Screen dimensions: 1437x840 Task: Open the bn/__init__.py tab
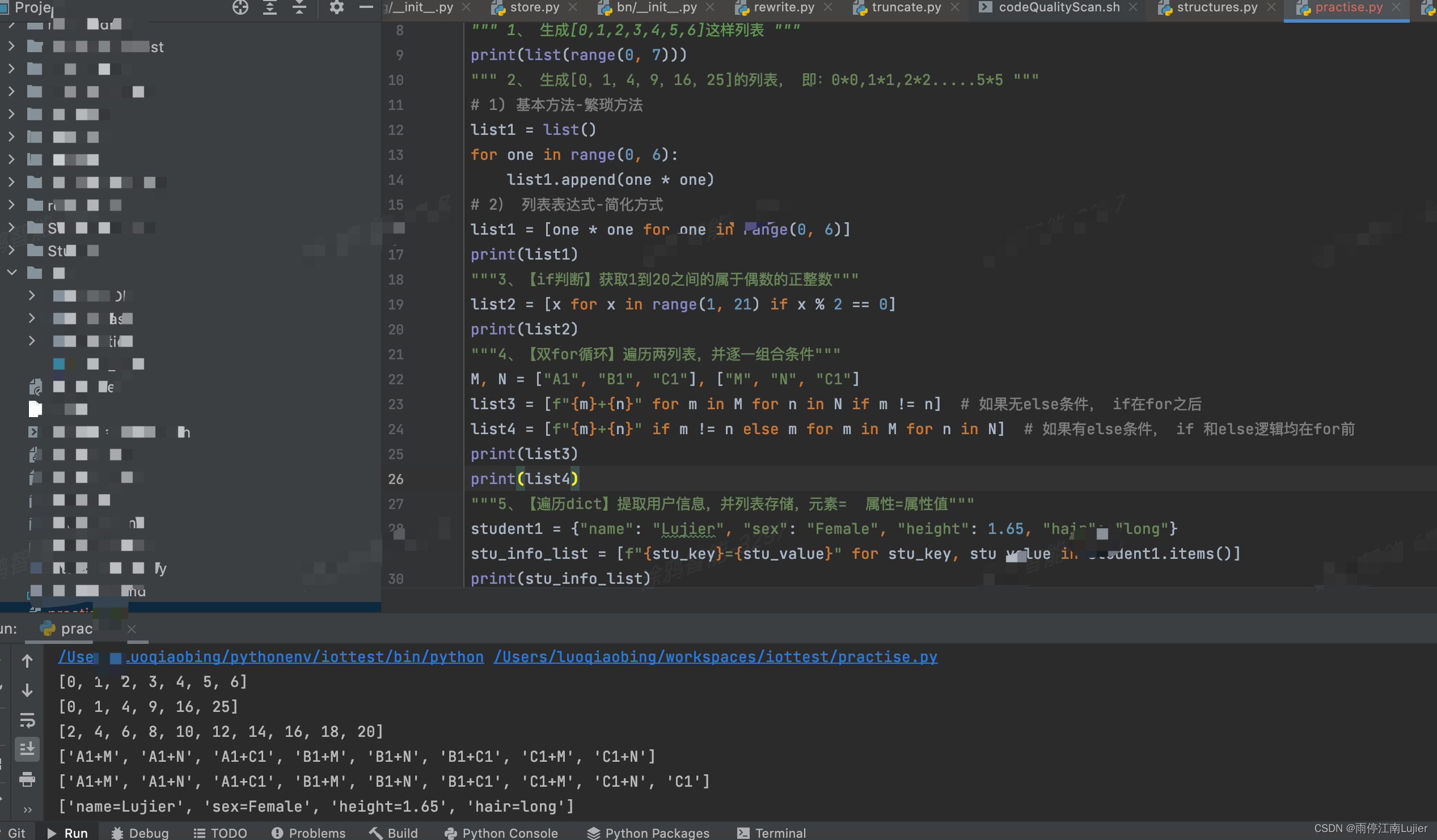tap(656, 7)
